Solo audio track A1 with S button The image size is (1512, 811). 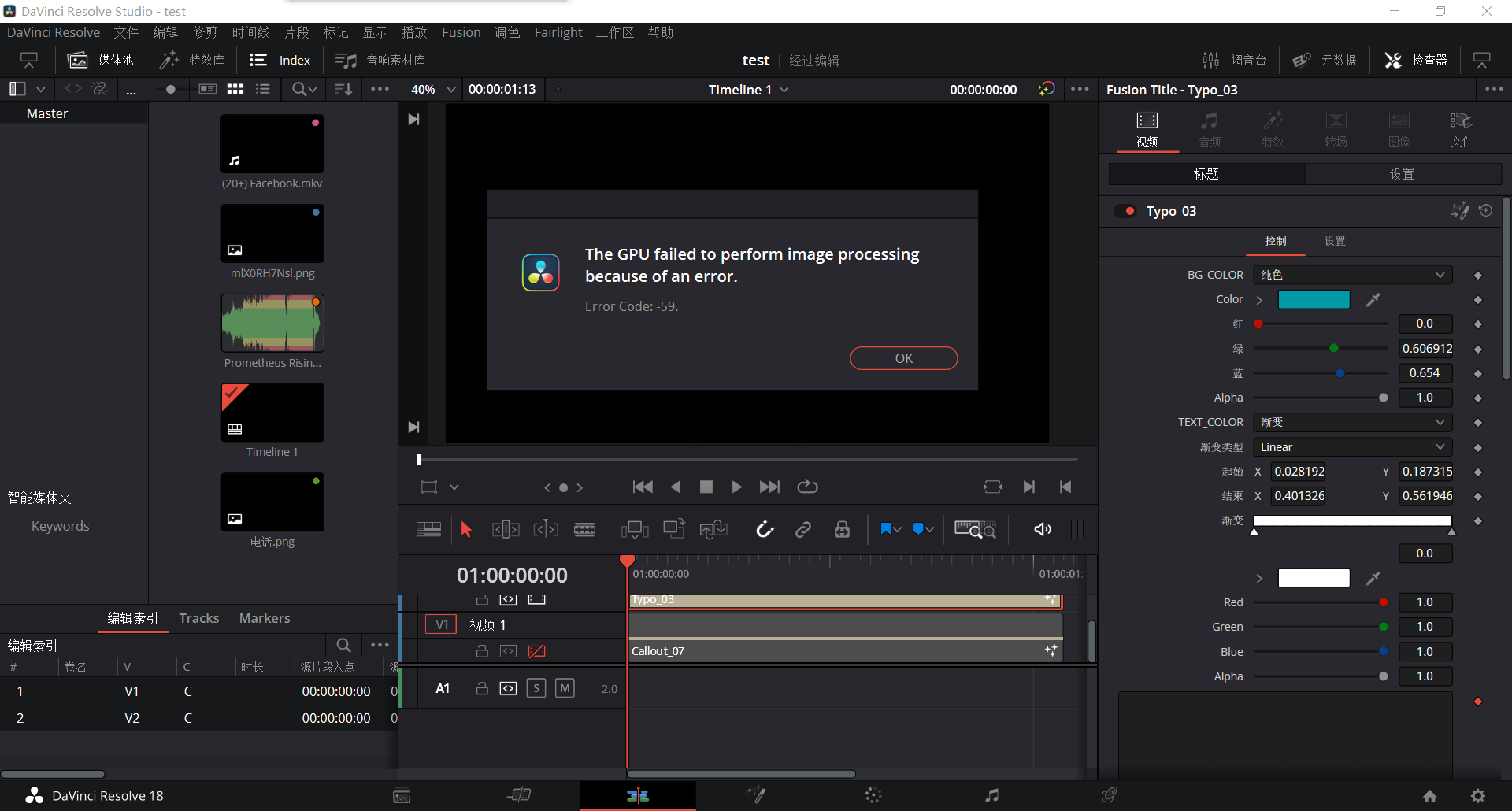536,688
